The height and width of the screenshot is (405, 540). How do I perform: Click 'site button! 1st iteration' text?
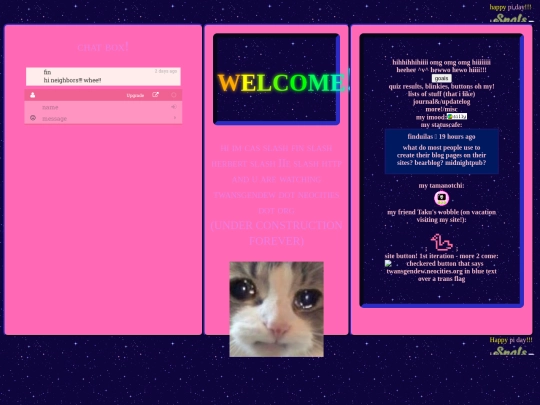(442, 256)
